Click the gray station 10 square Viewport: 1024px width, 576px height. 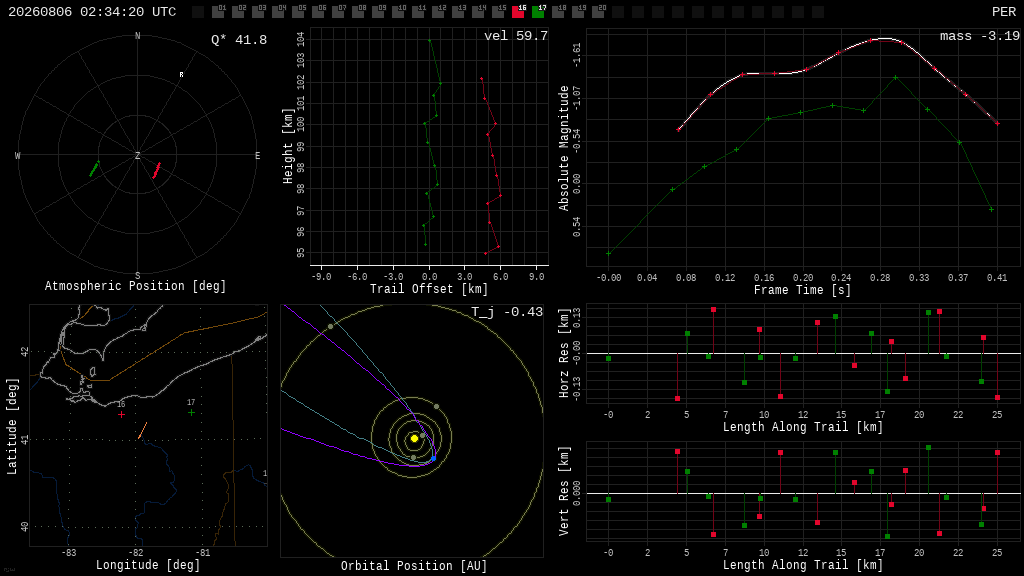point(398,11)
